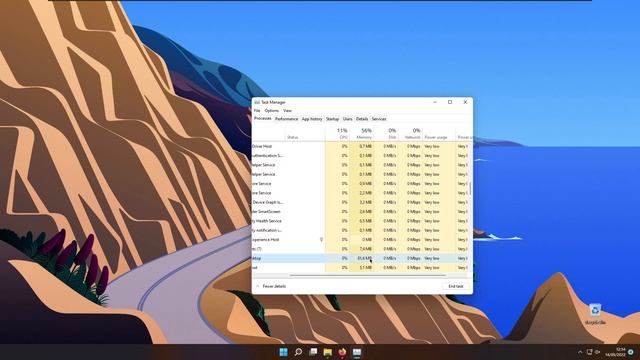This screenshot has height=360, width=640.
Task: Switch to the Details tab
Action: 362,119
